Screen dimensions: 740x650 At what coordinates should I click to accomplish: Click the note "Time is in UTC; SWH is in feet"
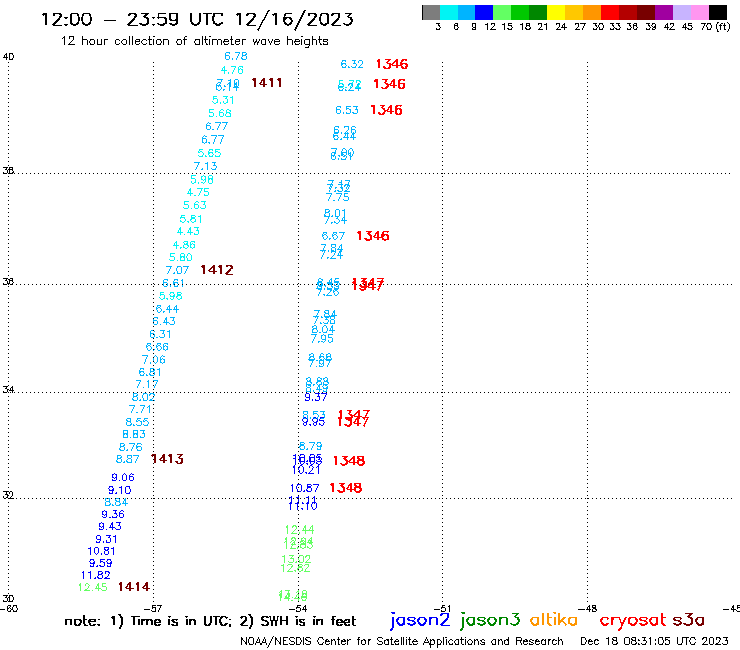(210, 621)
